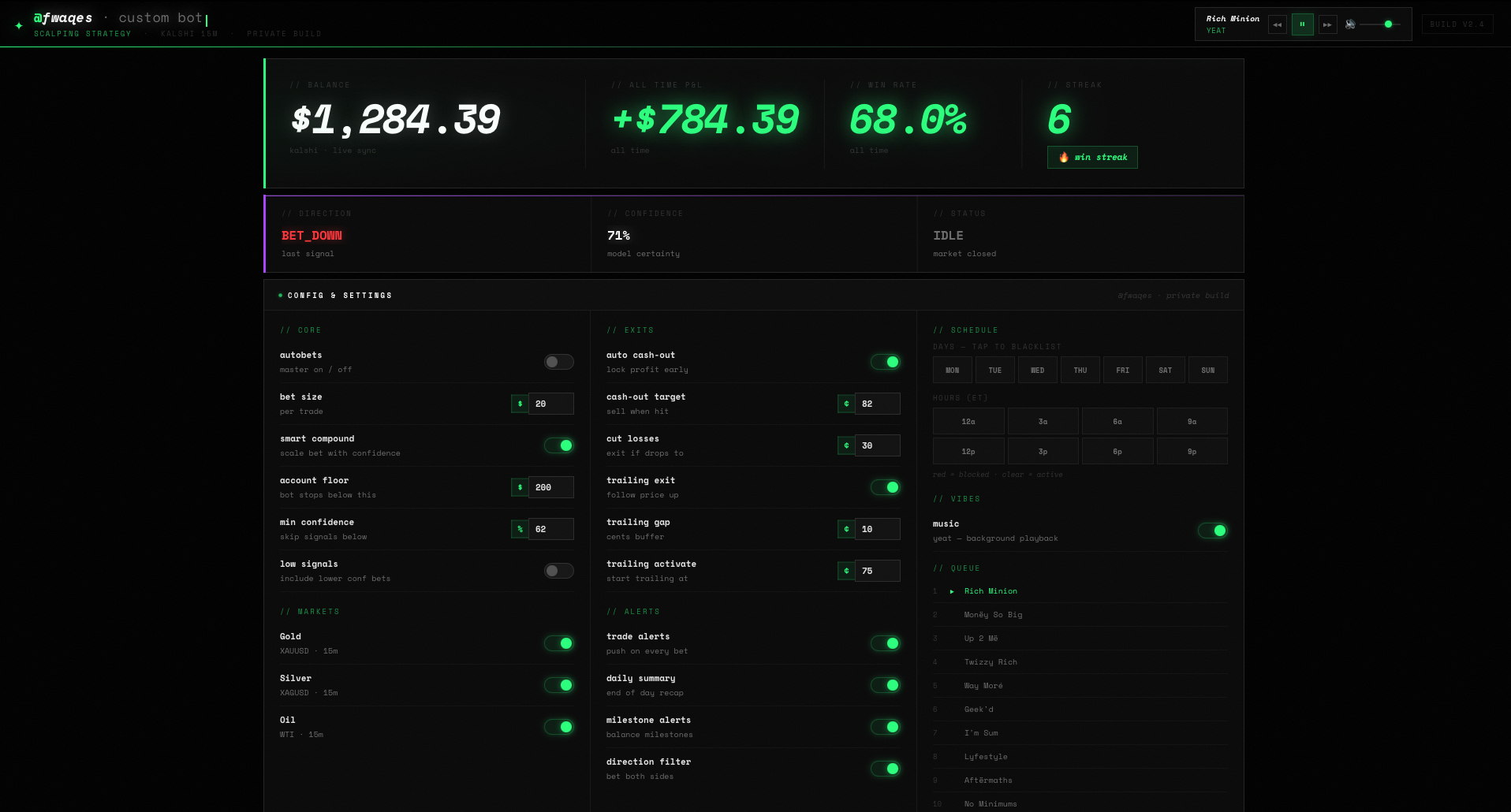
Task: Toggle trade alerts switch
Action: [885, 643]
